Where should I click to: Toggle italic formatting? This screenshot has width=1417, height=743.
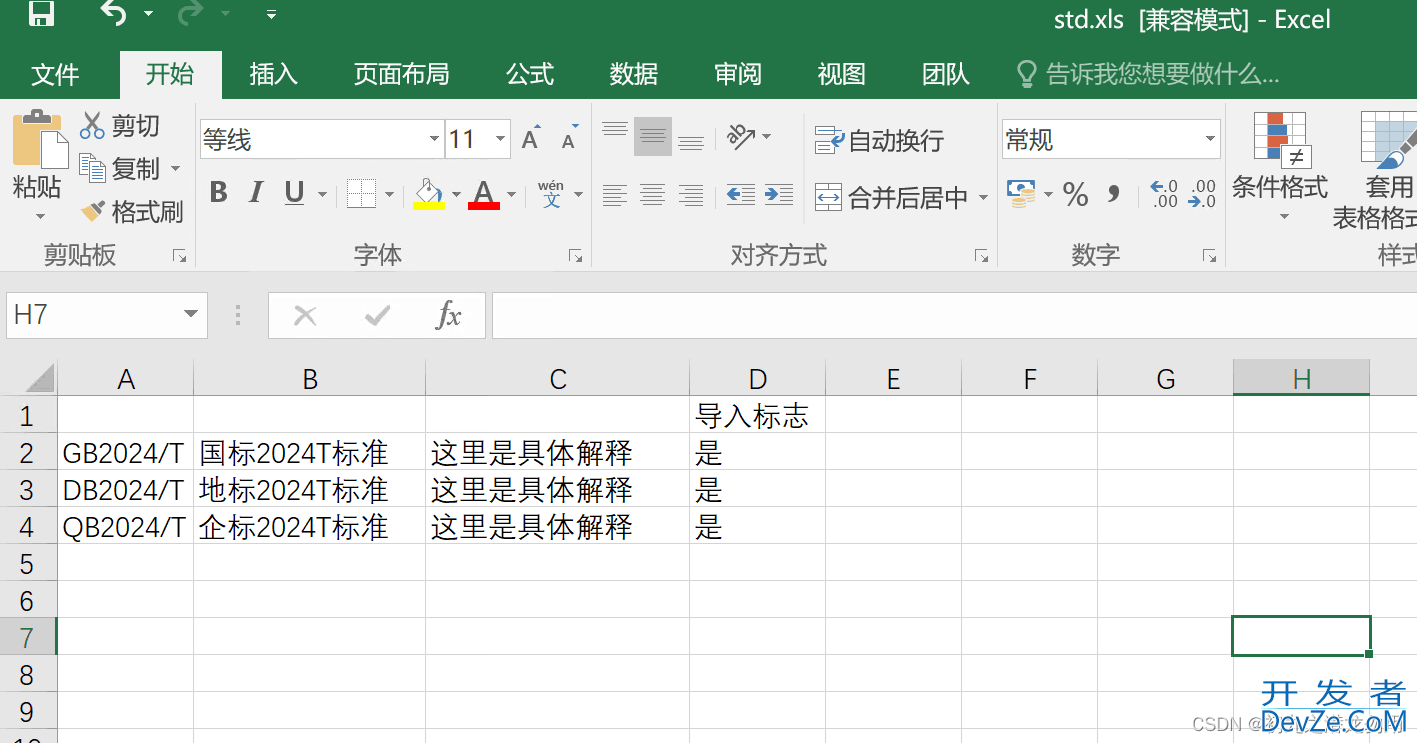click(x=256, y=192)
